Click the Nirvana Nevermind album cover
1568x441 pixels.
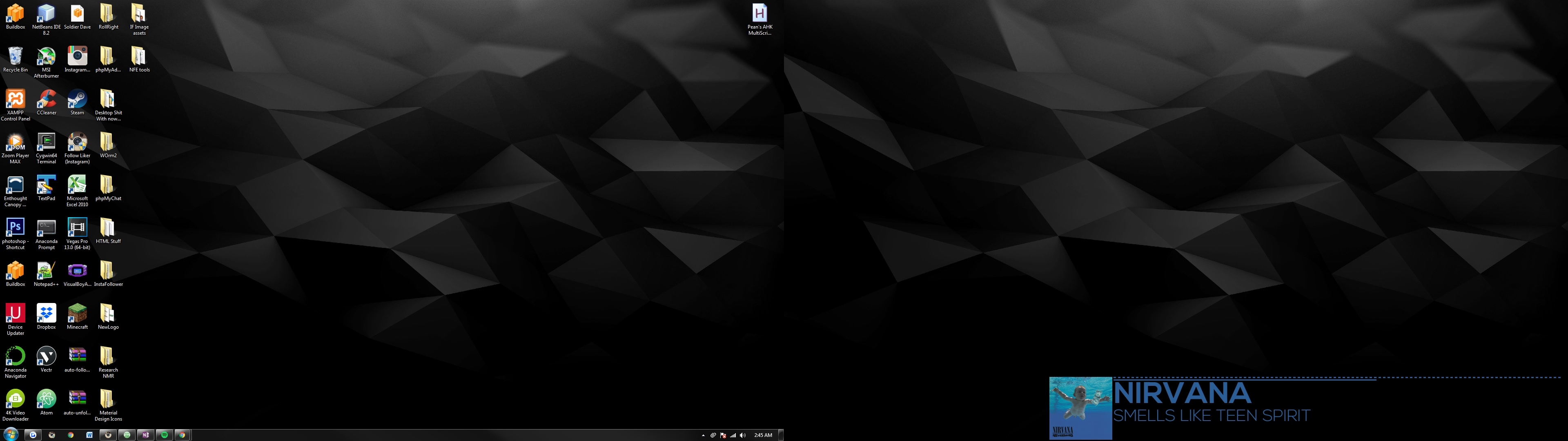click(1080, 408)
